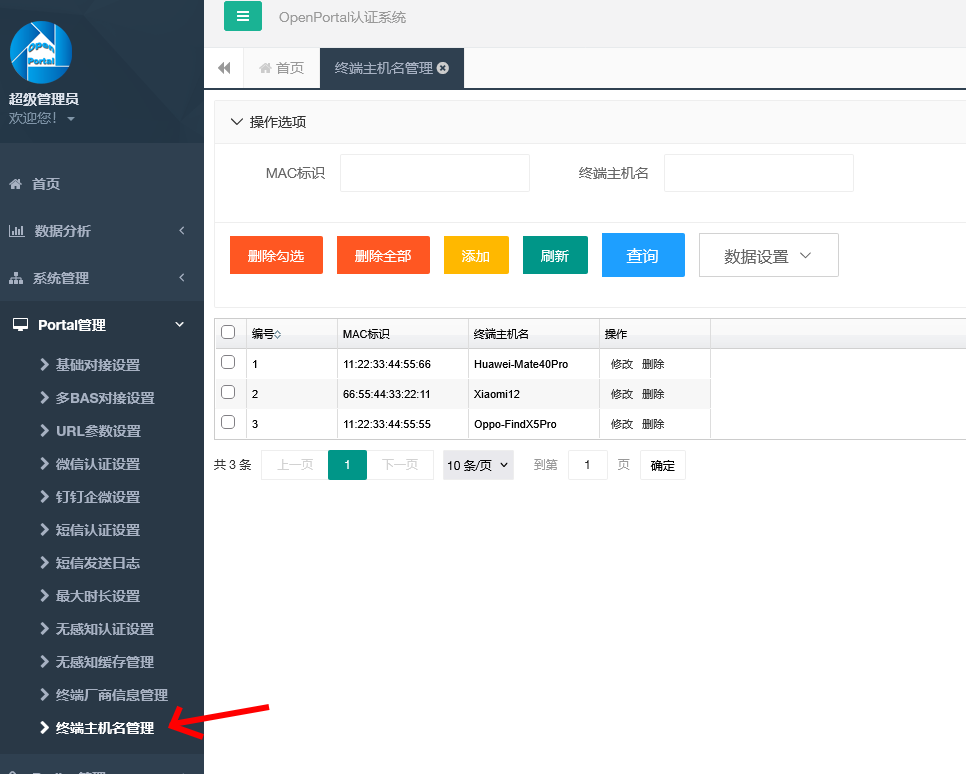
Task: Open 无感知认证设置 in sidebar
Action: [x=105, y=629]
